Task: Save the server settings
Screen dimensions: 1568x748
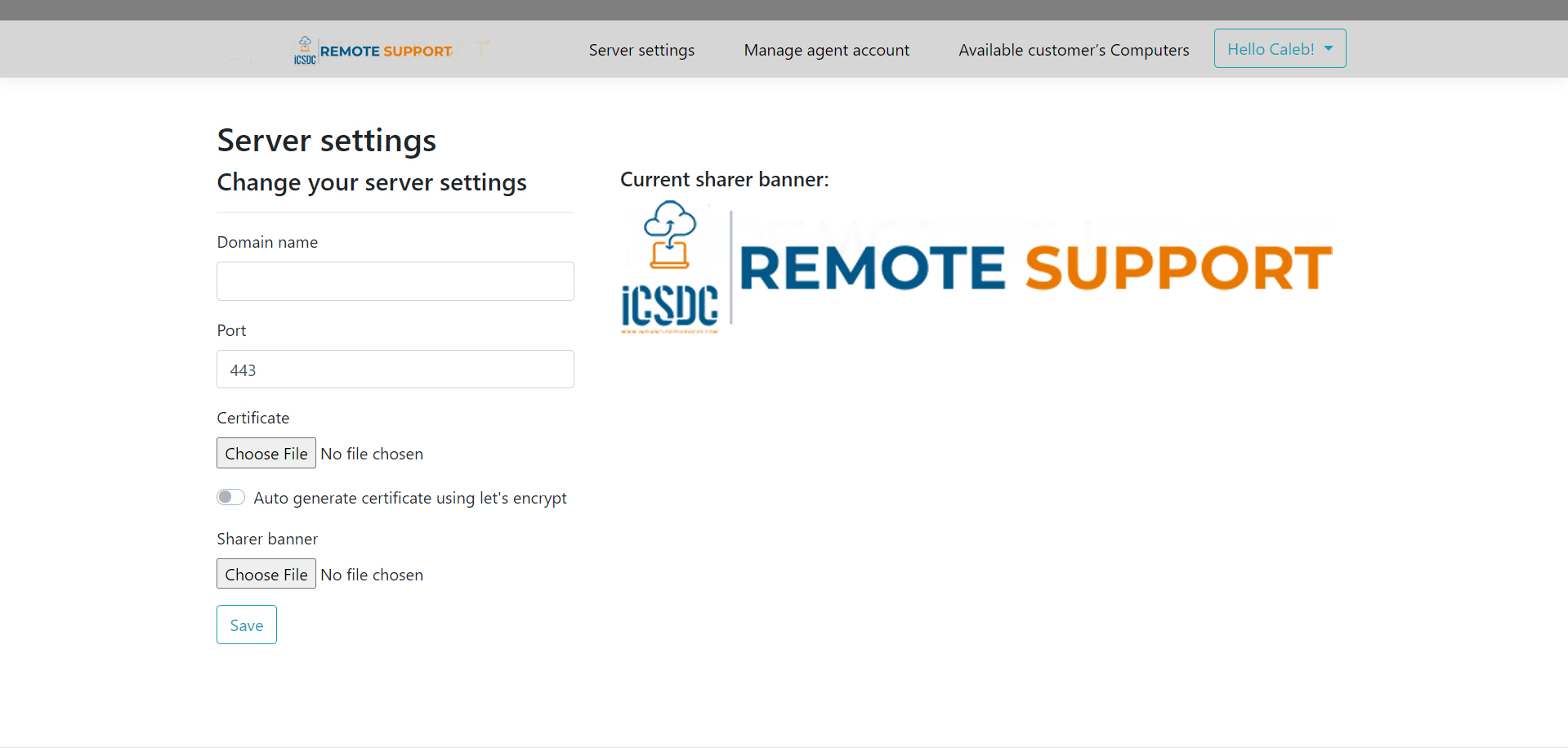Action: coord(247,625)
